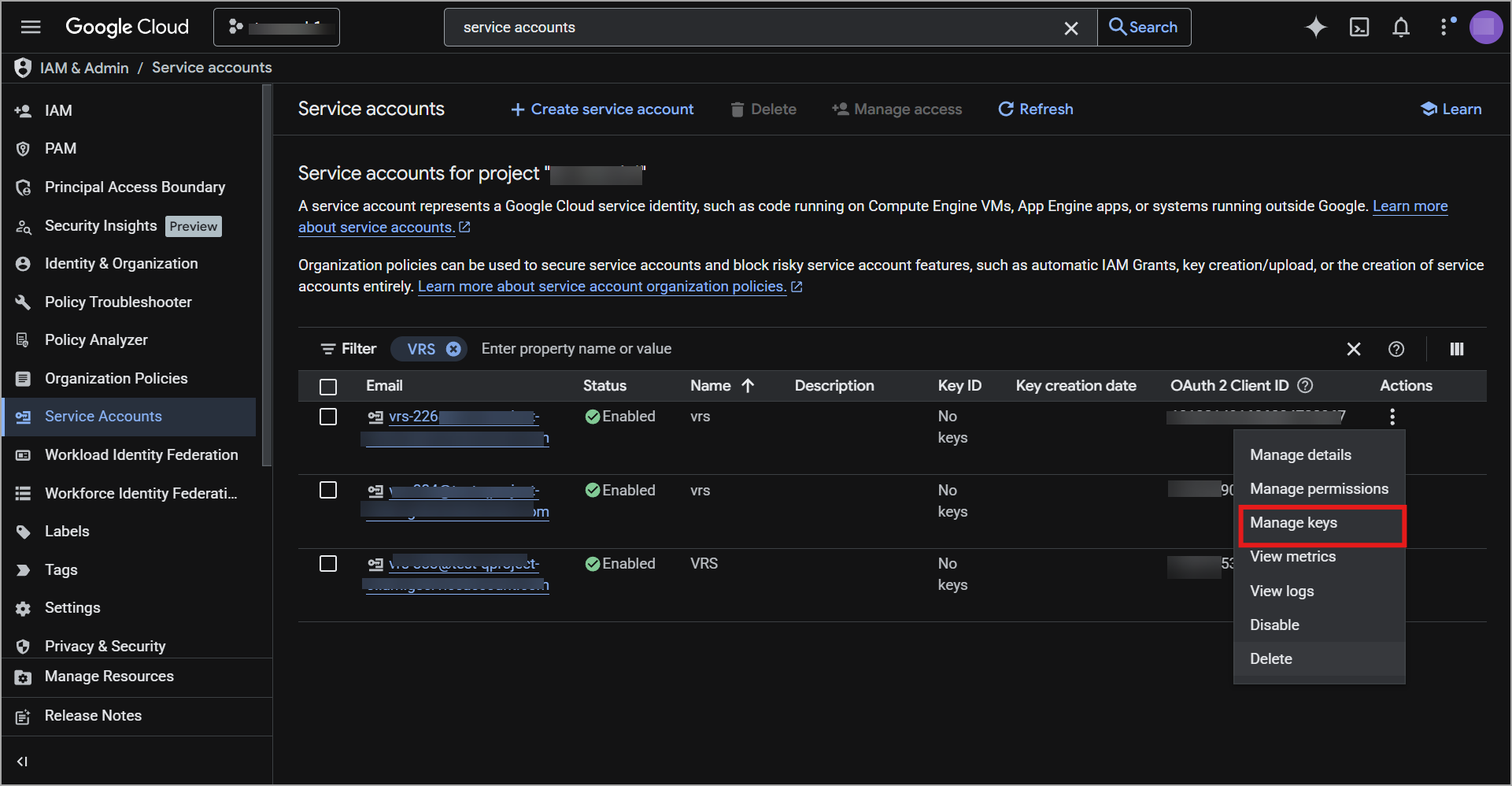Open the main navigation hamburger menu
Screen dimensions: 1512x786
point(31,28)
